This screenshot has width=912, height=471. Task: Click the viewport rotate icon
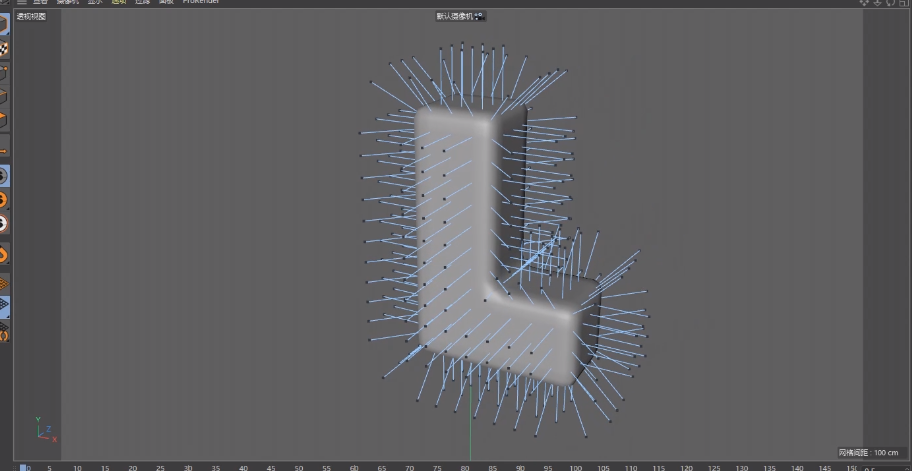pos(891,2)
